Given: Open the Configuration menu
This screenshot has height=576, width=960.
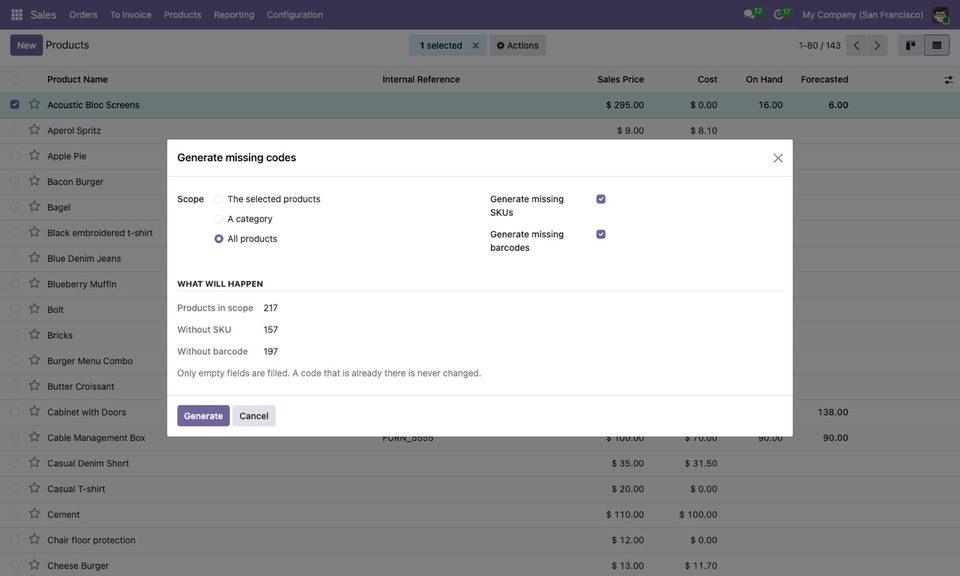Looking at the screenshot, I should pyautogui.click(x=294, y=15).
